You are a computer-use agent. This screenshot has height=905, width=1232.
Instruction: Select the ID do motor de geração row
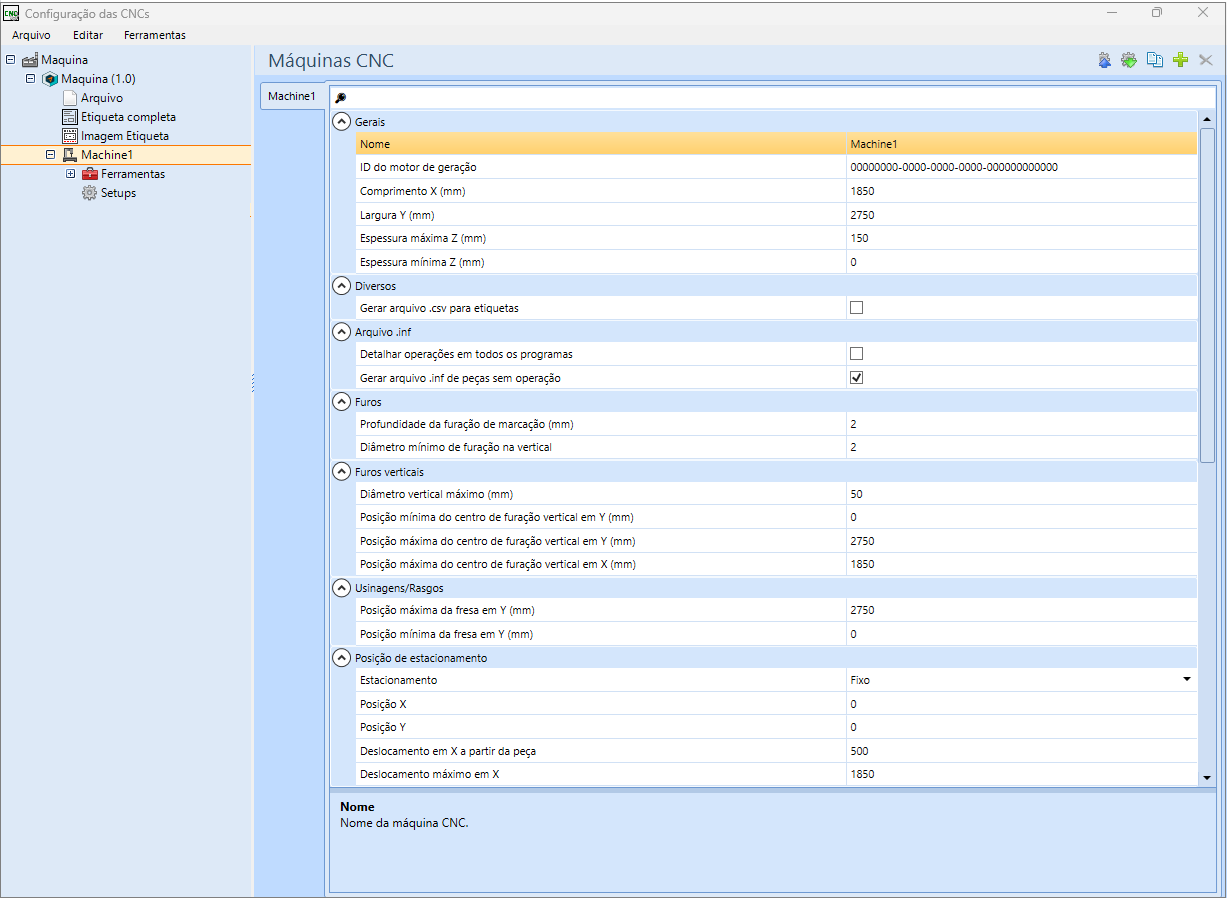776,168
